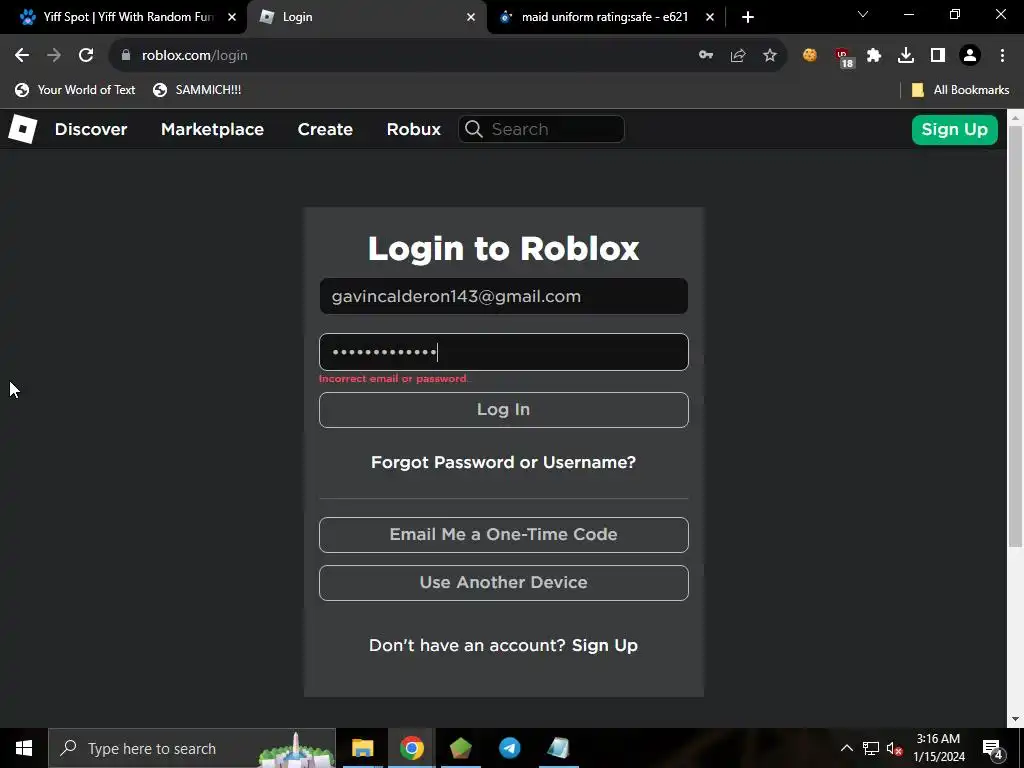Image resolution: width=1024 pixels, height=768 pixels.
Task: Open the Marketplace menu item
Action: point(212,129)
